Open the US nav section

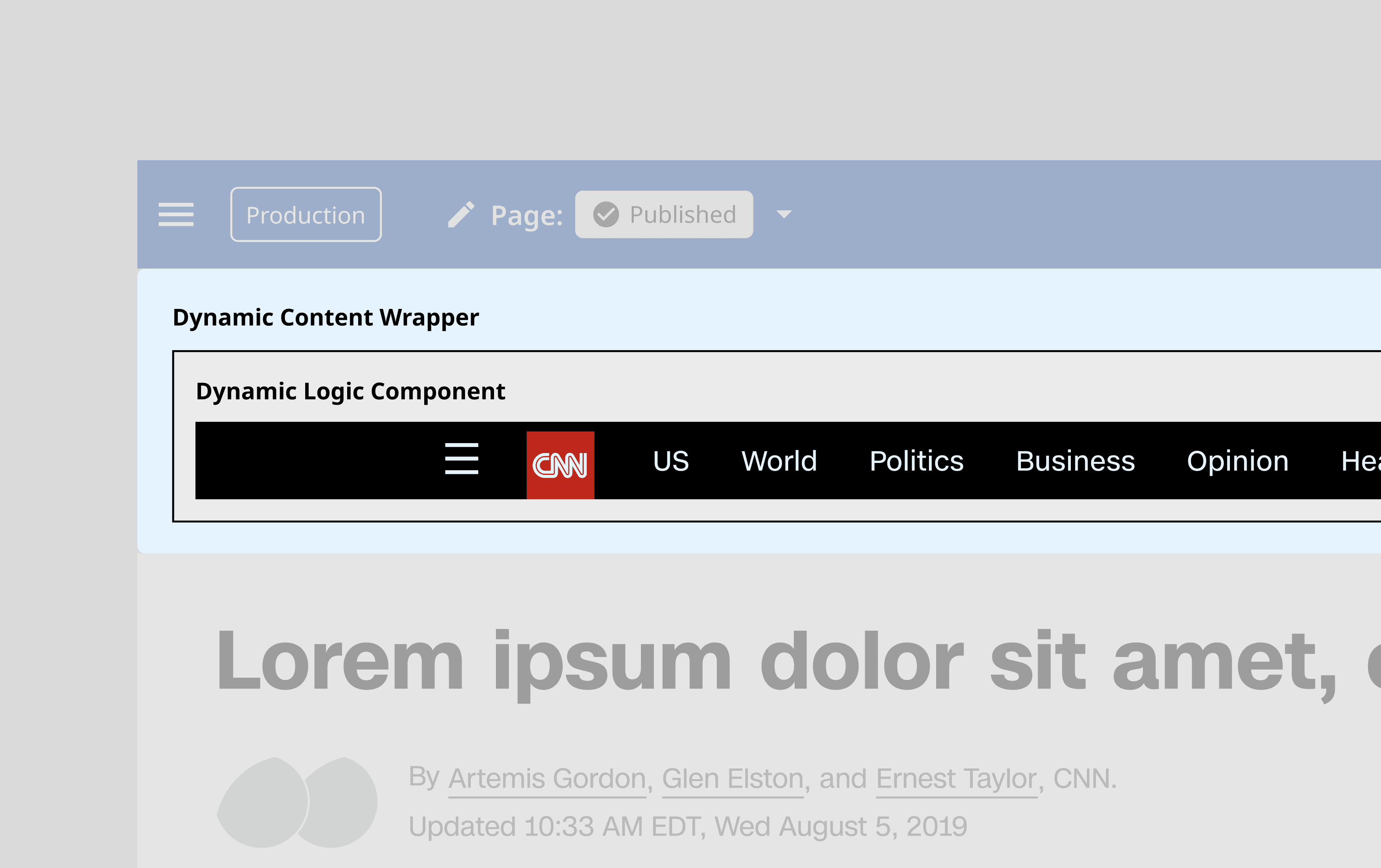click(670, 461)
